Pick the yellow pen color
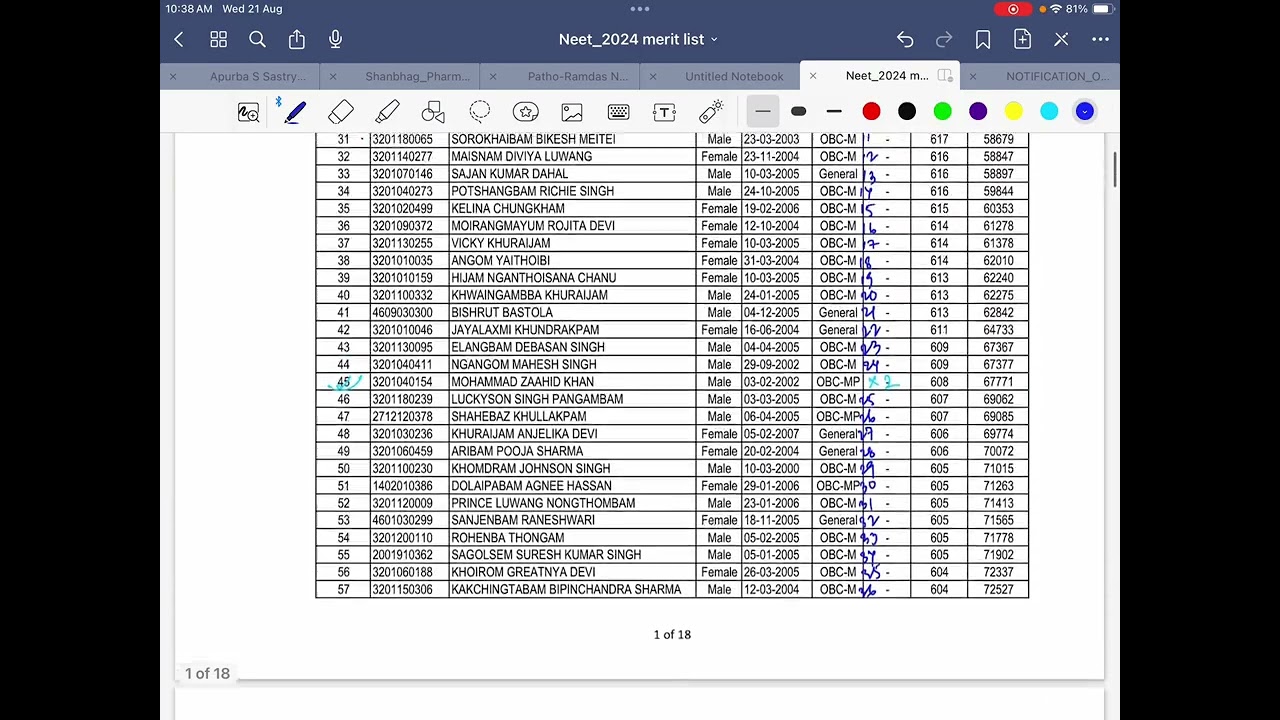Screen dimensions: 1280x720 point(1013,112)
